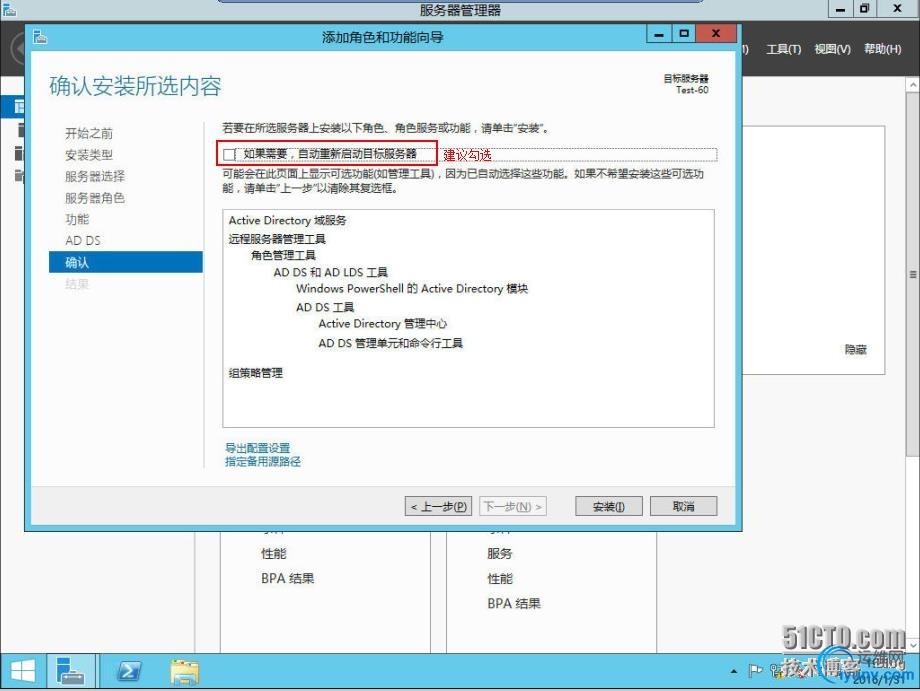Click BPA 结果 in right tile
Viewport: 920px width, 691px height.
pos(514,604)
